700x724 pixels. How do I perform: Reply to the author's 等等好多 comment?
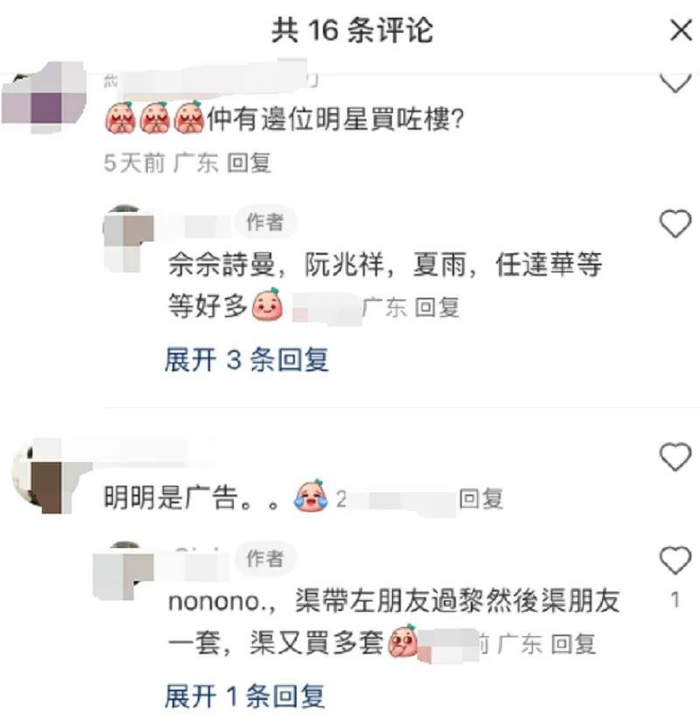coord(437,308)
